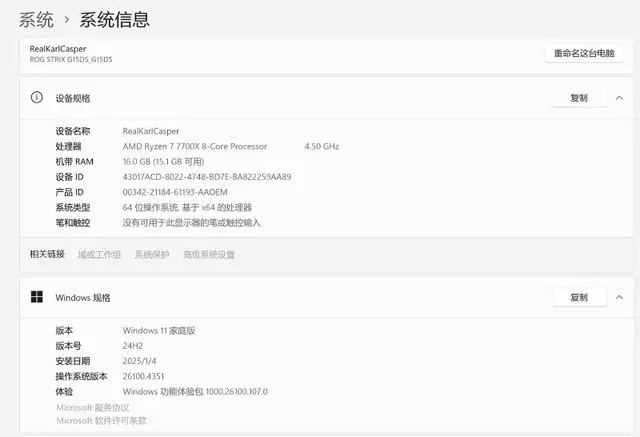640x437 pixels.
Task: Collapse the 设备规格 section chevron
Action: point(619,98)
